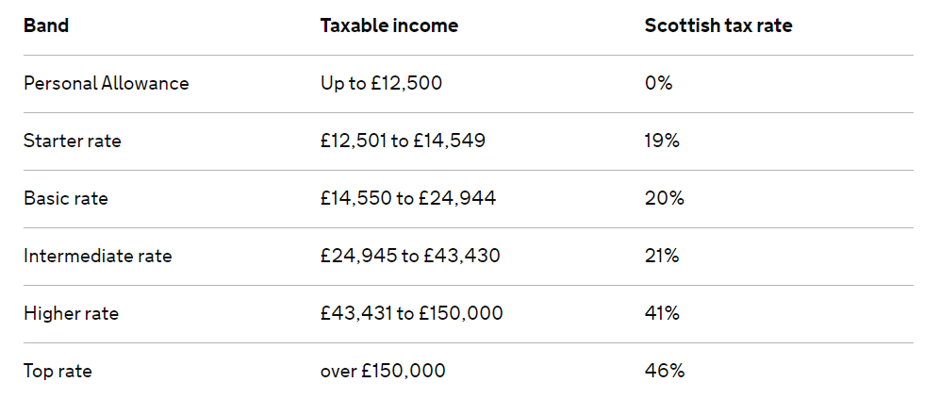Viewport: 940px width, 399px height.
Task: Click the Taxable income column header
Action: (389, 26)
